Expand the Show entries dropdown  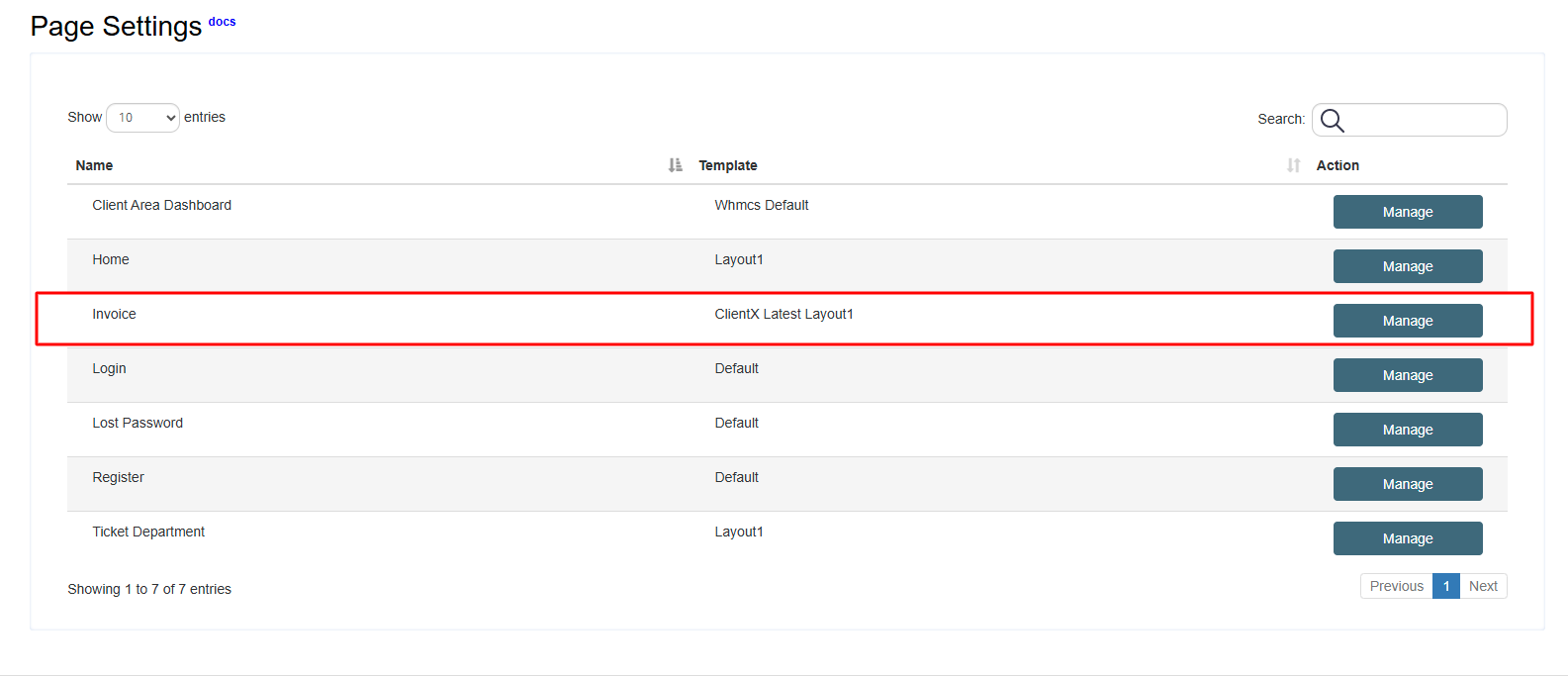(x=142, y=118)
